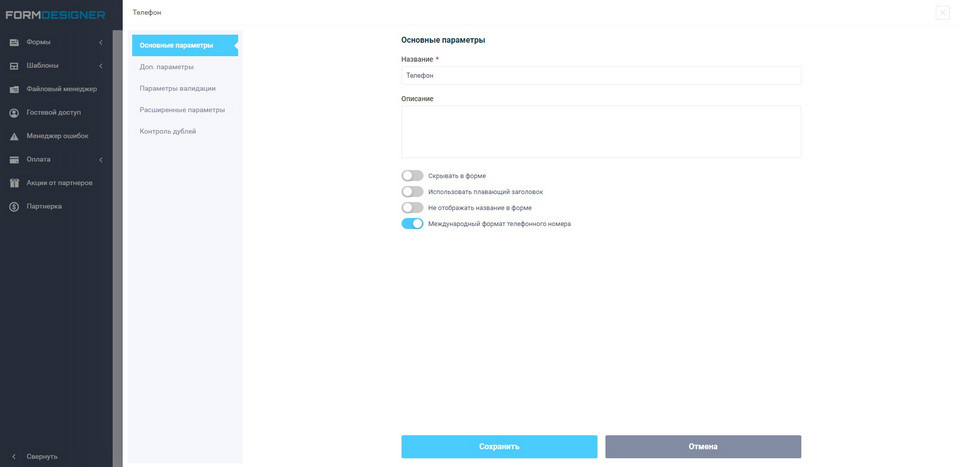
Task: Close the Телефон settings dialog
Action: coord(942,13)
